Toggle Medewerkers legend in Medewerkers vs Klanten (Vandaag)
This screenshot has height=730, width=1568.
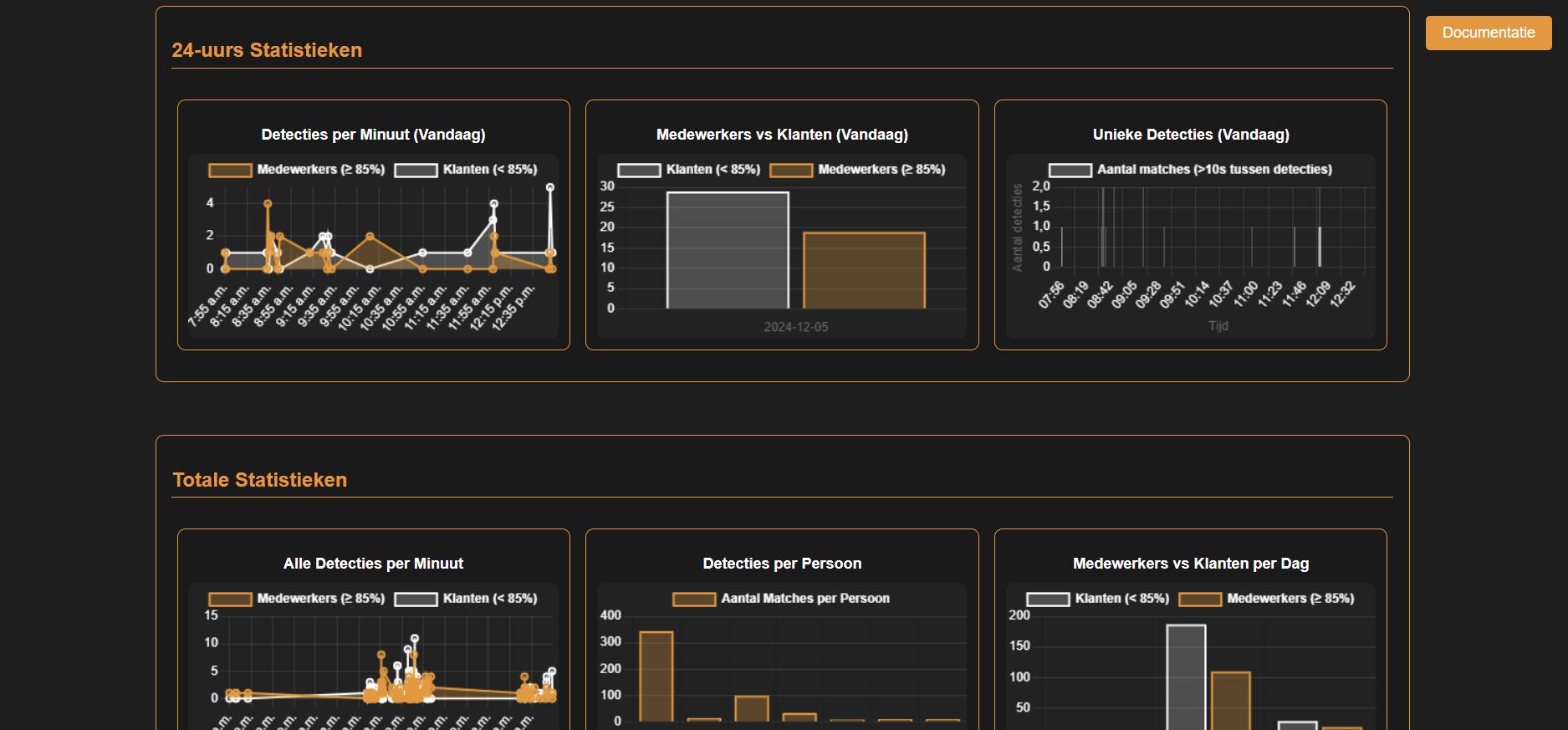[x=857, y=170]
